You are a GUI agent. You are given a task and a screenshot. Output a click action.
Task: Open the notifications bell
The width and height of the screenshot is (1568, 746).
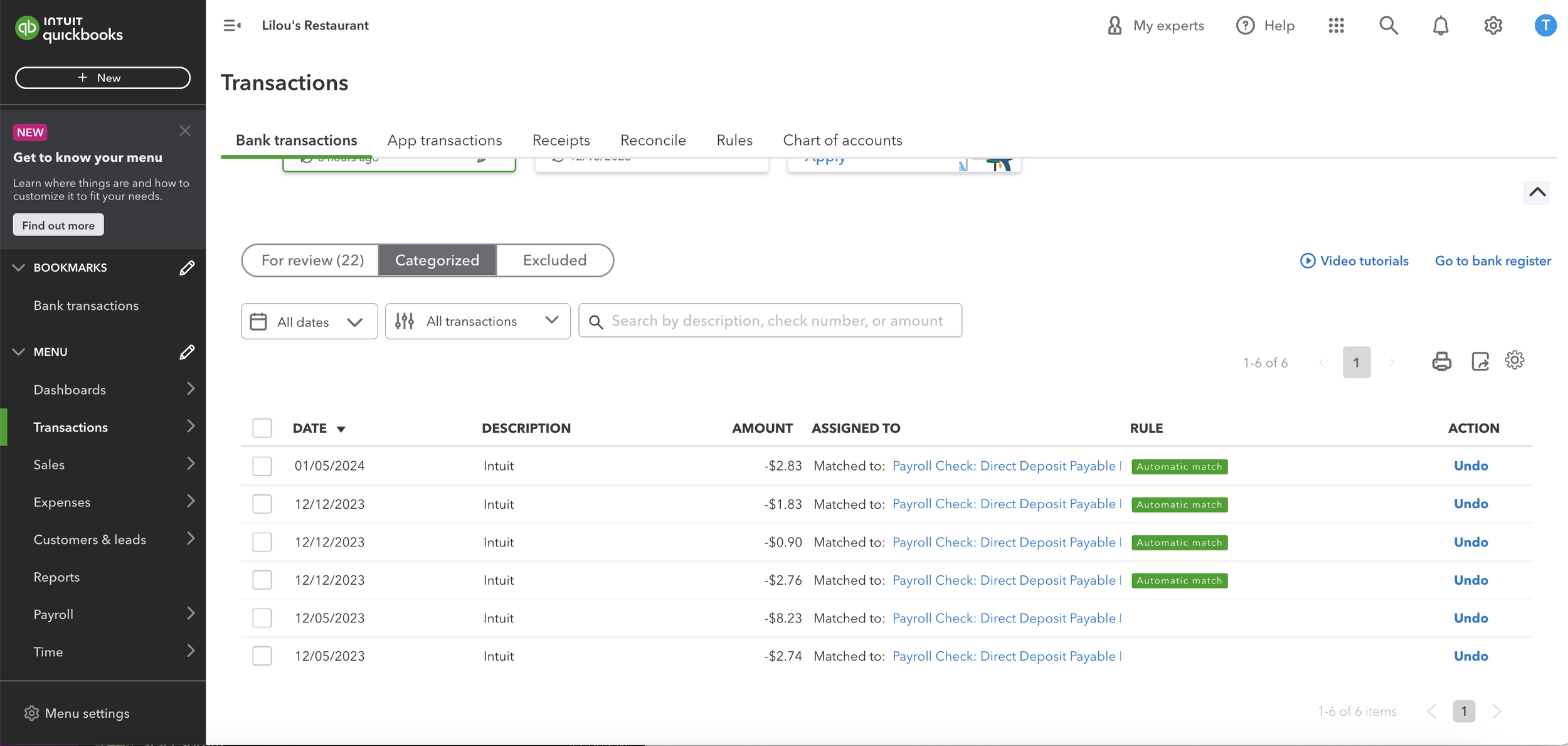click(x=1441, y=26)
